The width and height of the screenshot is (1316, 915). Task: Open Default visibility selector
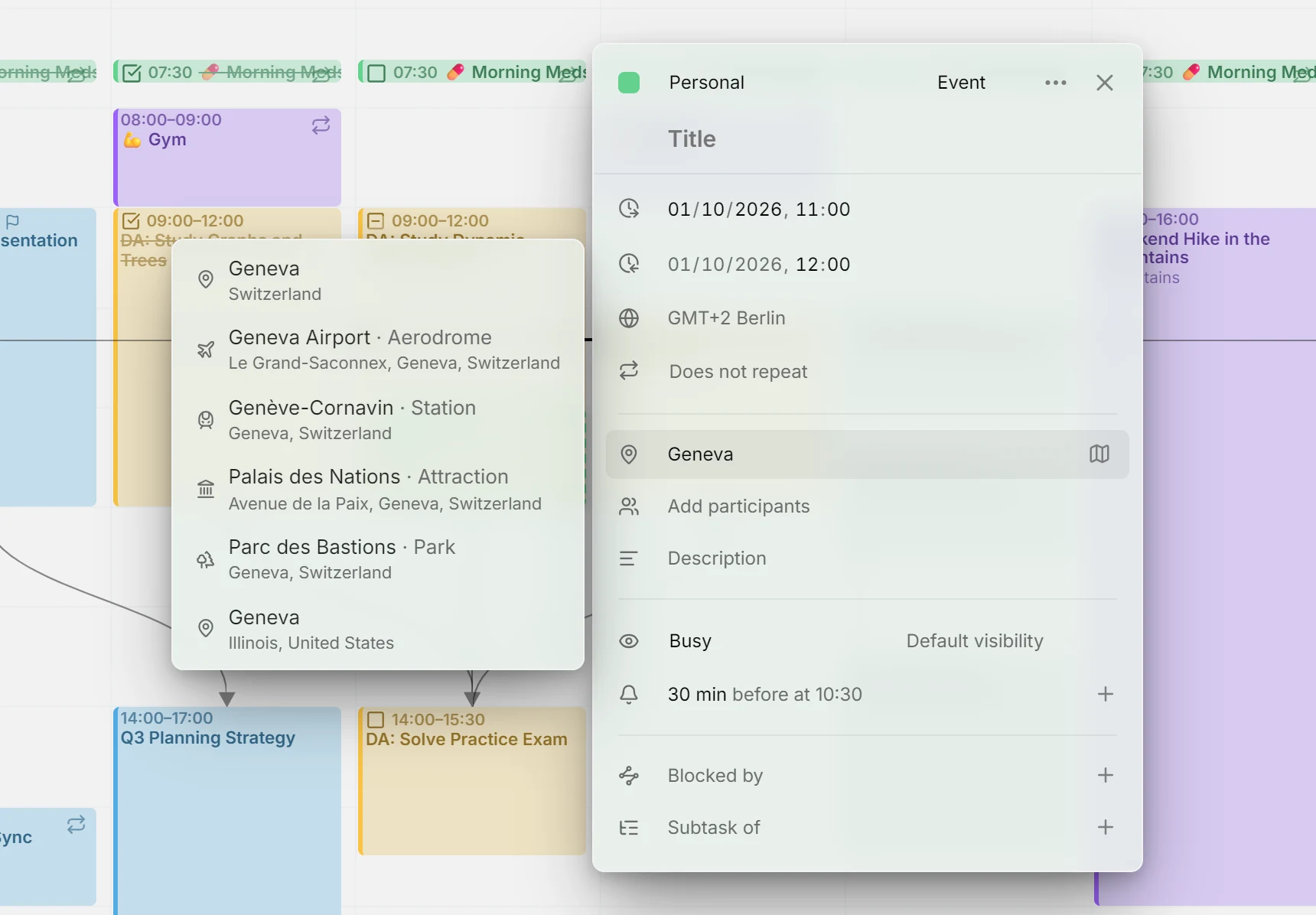point(975,641)
